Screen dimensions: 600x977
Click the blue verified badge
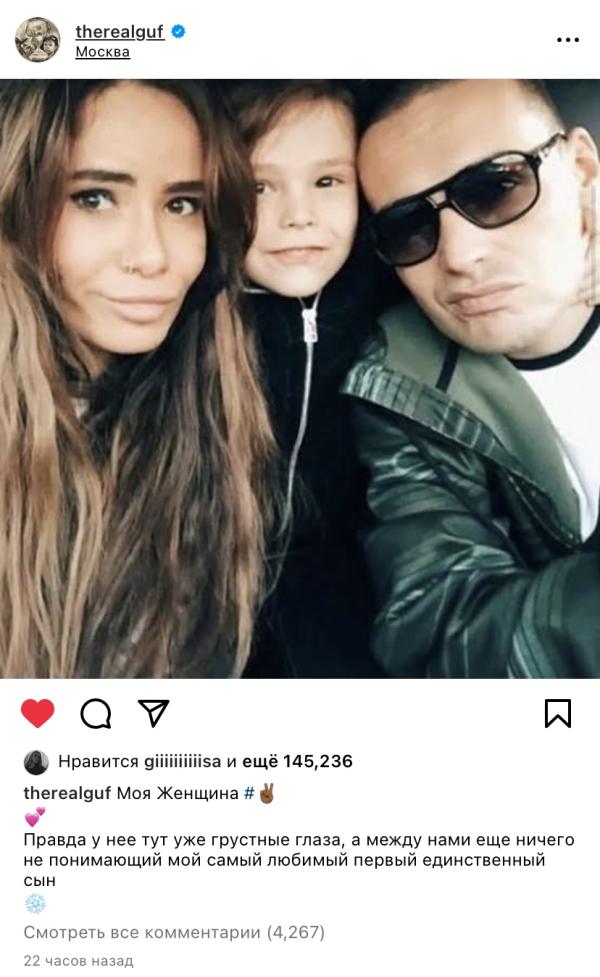tap(178, 31)
